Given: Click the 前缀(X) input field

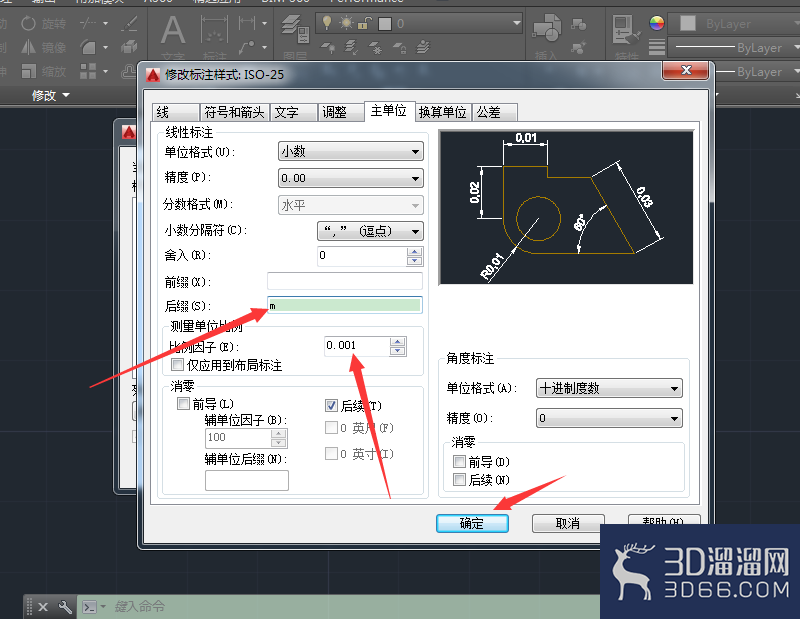Looking at the screenshot, I should coord(344,281).
